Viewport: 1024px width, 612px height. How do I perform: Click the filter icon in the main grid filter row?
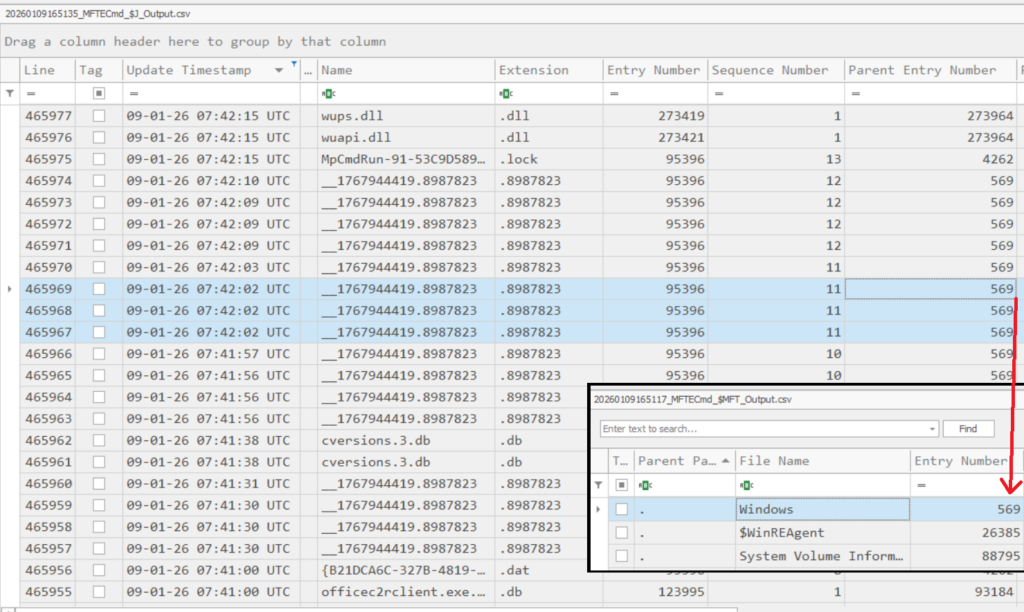[10, 93]
